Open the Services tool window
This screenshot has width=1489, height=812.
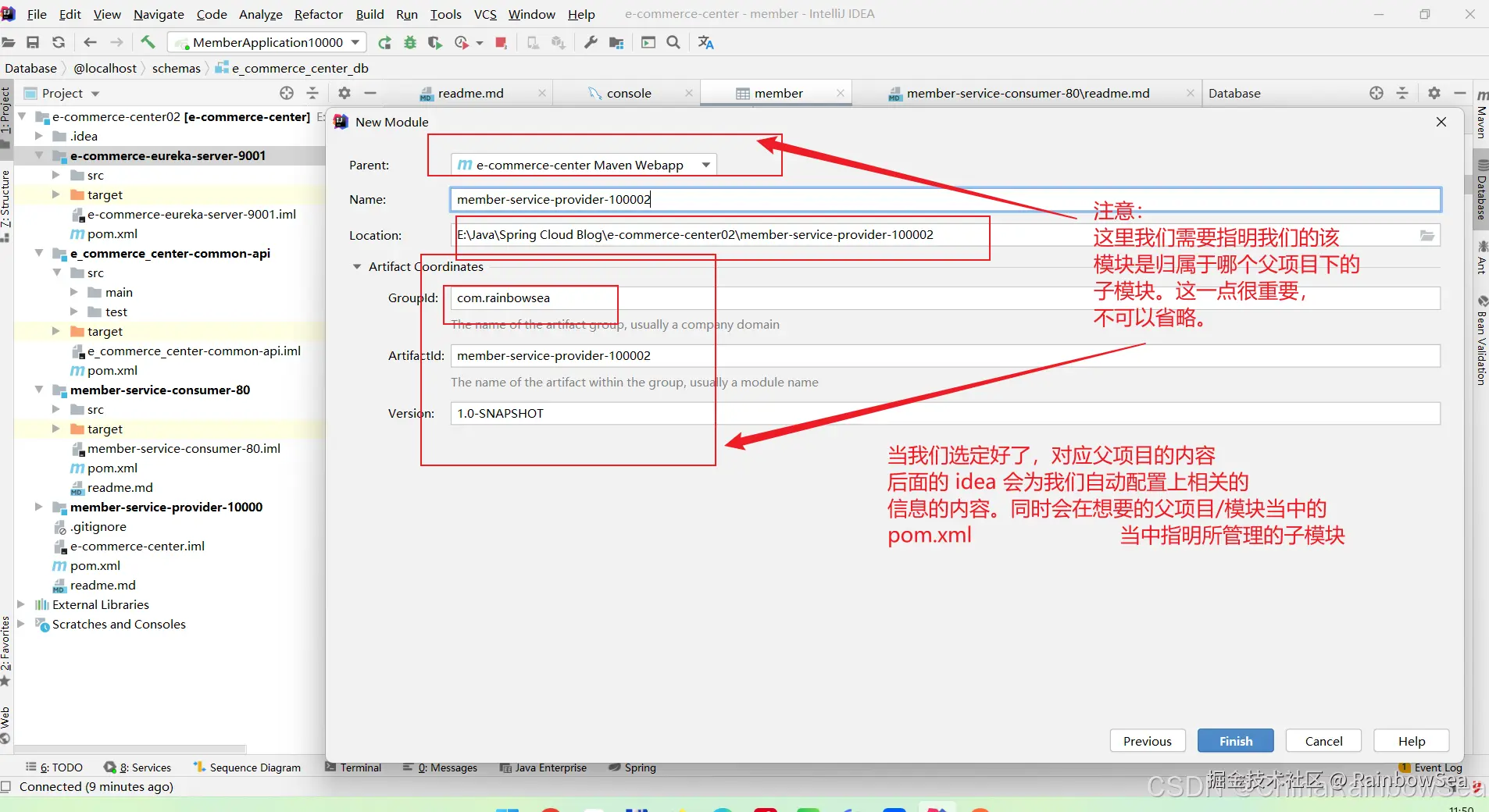tap(137, 767)
